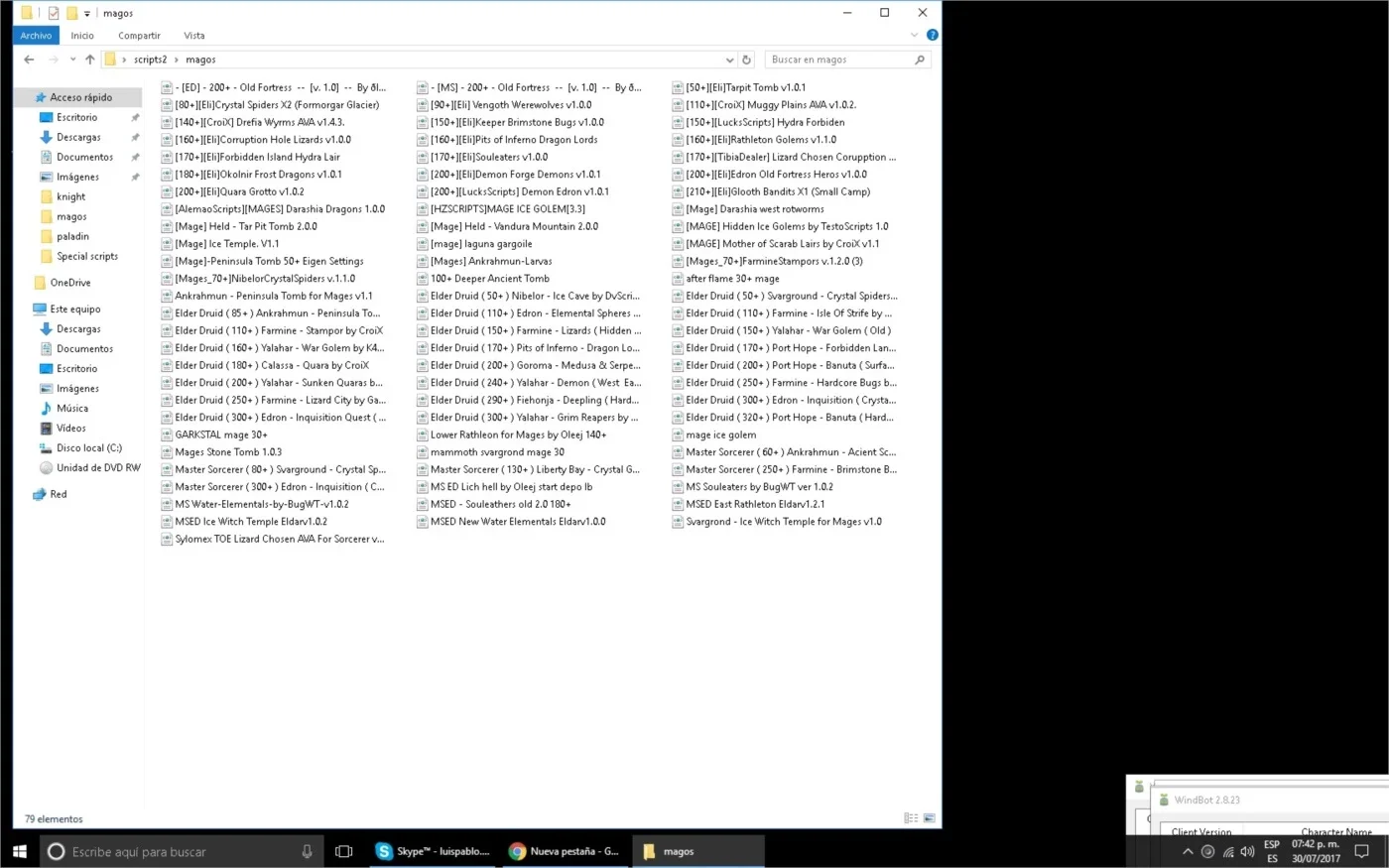Open Disco local (C:) in sidebar

(89, 447)
